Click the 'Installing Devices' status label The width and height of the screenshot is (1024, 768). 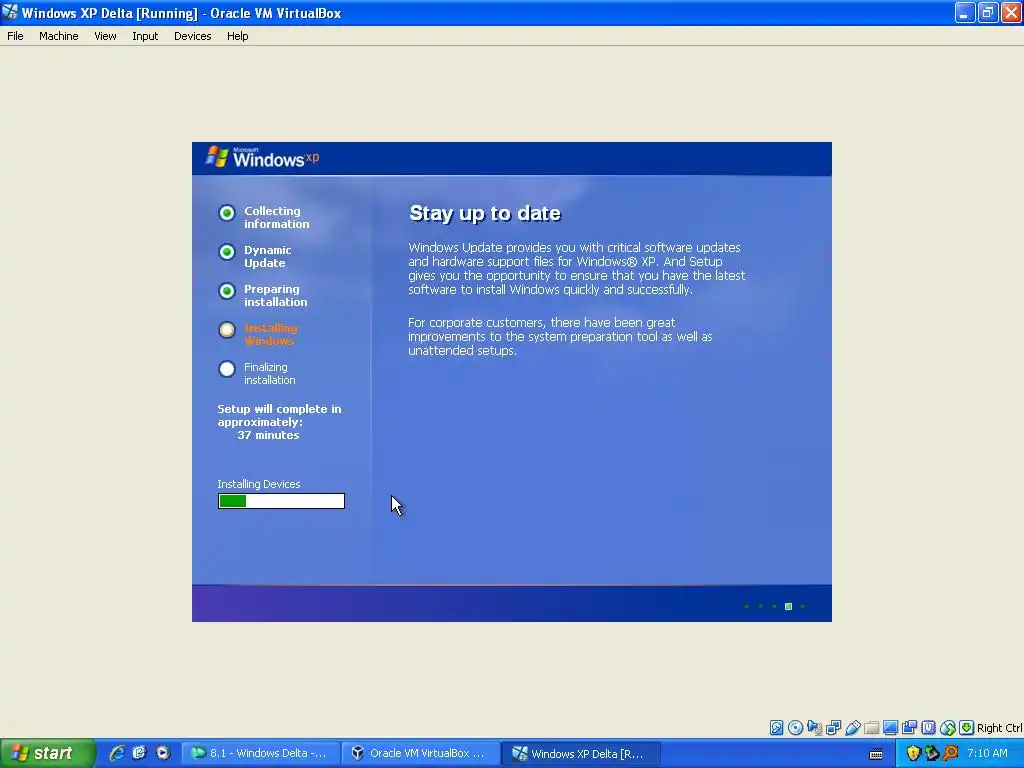click(259, 484)
